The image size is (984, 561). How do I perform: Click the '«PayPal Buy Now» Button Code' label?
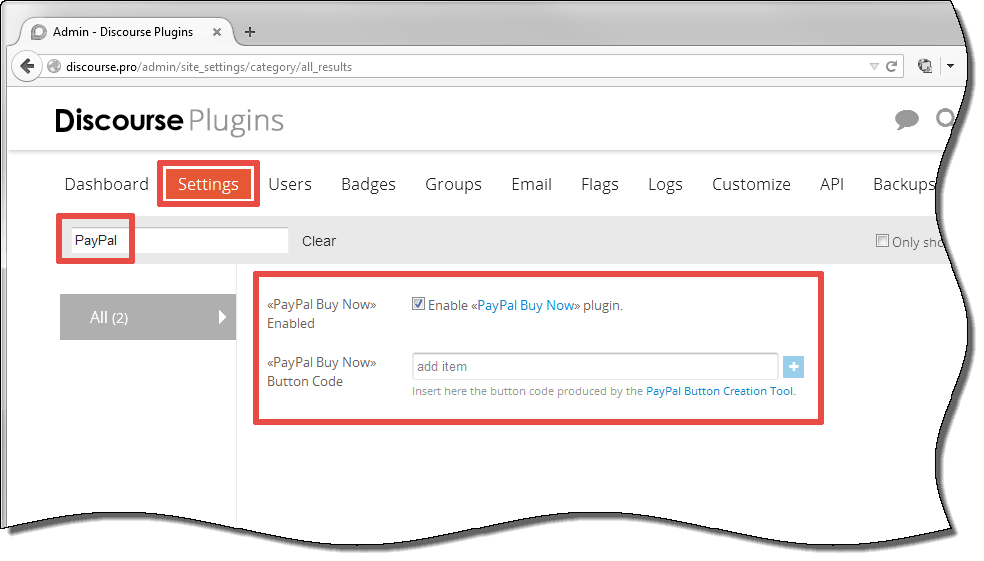point(321,372)
